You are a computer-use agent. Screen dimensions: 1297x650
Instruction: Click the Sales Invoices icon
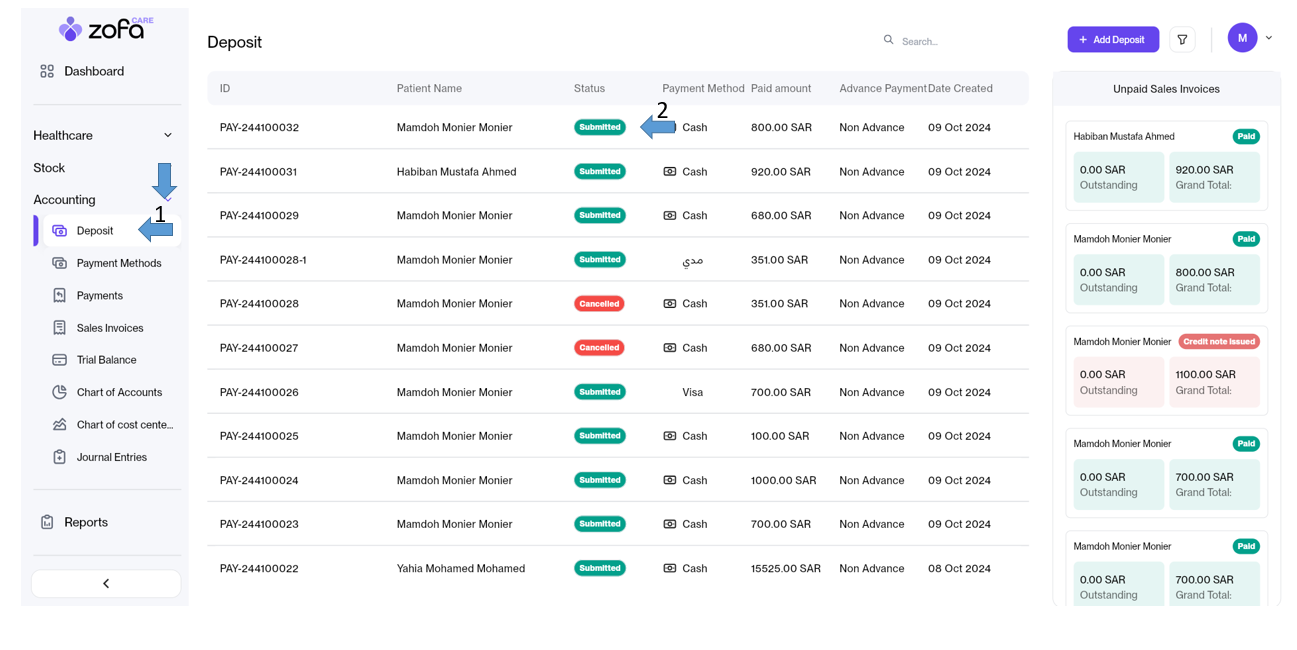(60, 328)
